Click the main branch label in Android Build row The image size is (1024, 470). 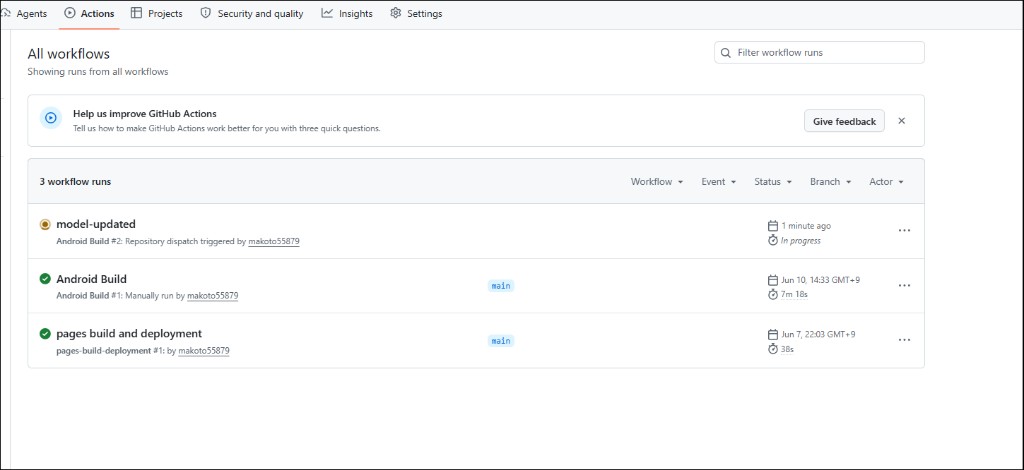501,285
